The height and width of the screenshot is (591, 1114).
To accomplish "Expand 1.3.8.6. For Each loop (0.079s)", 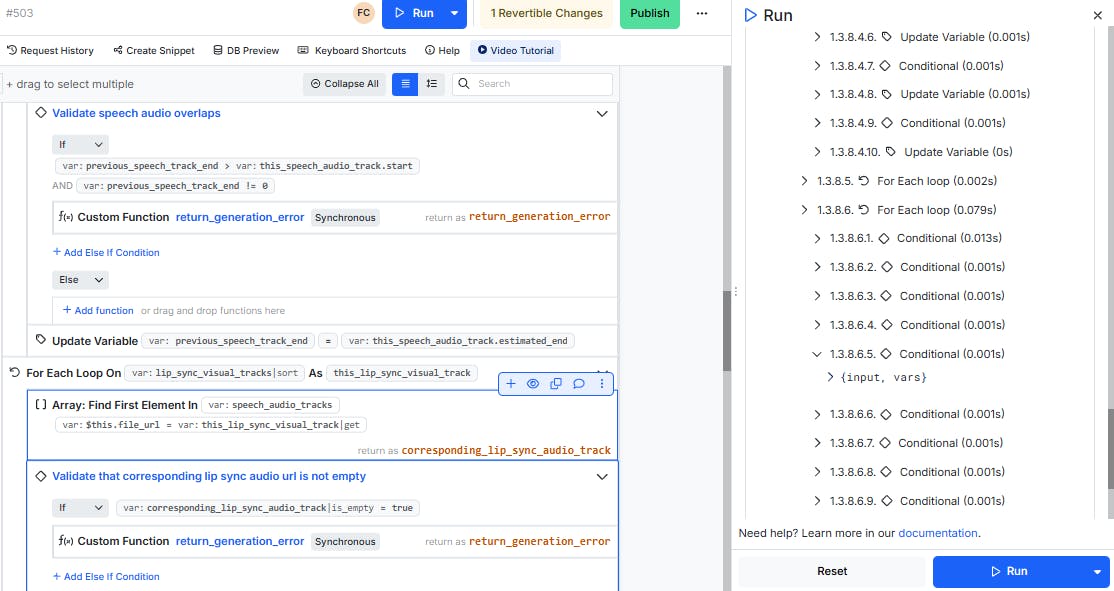I will pyautogui.click(x=804, y=210).
